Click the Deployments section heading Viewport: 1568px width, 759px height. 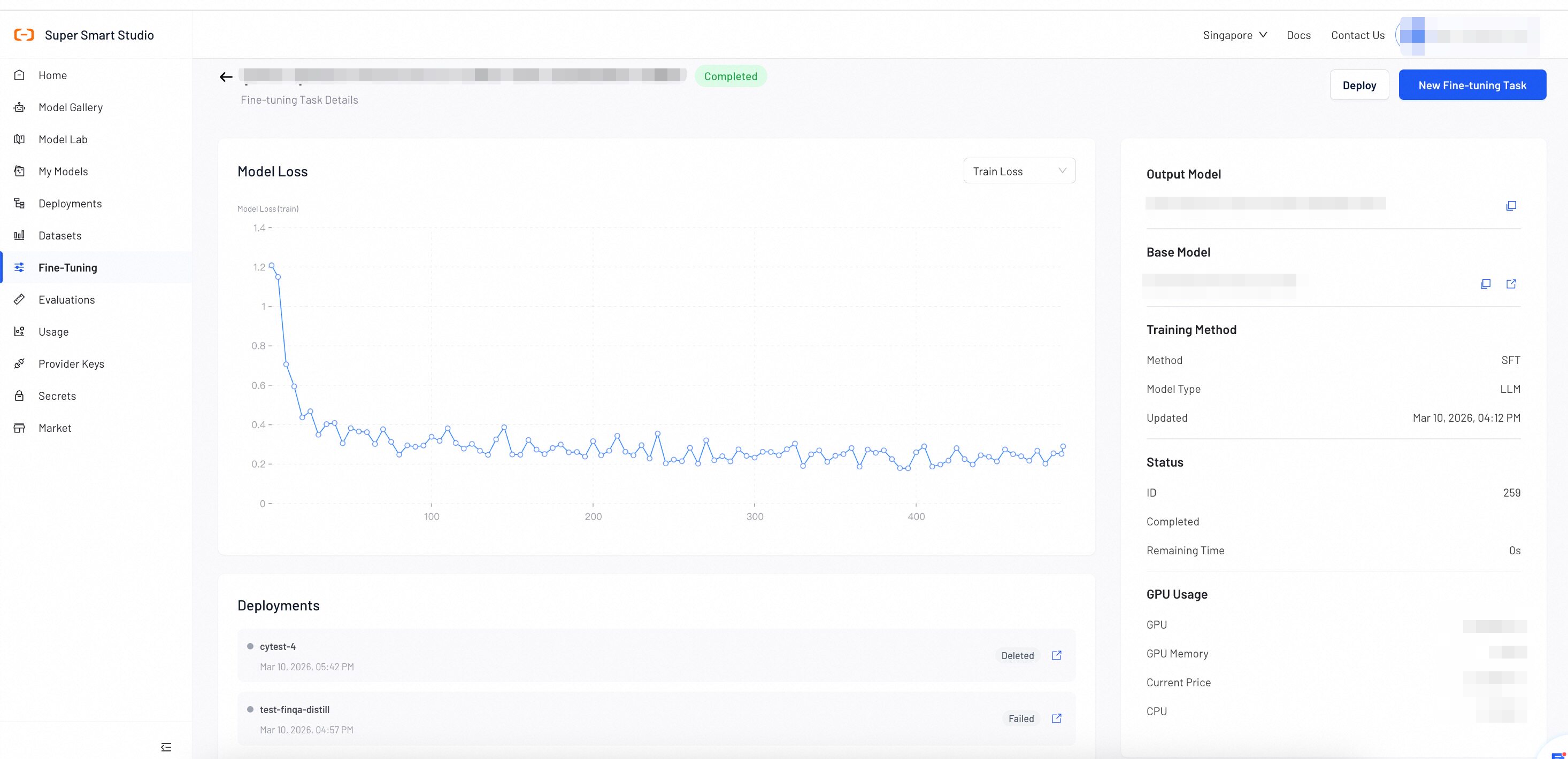[278, 605]
